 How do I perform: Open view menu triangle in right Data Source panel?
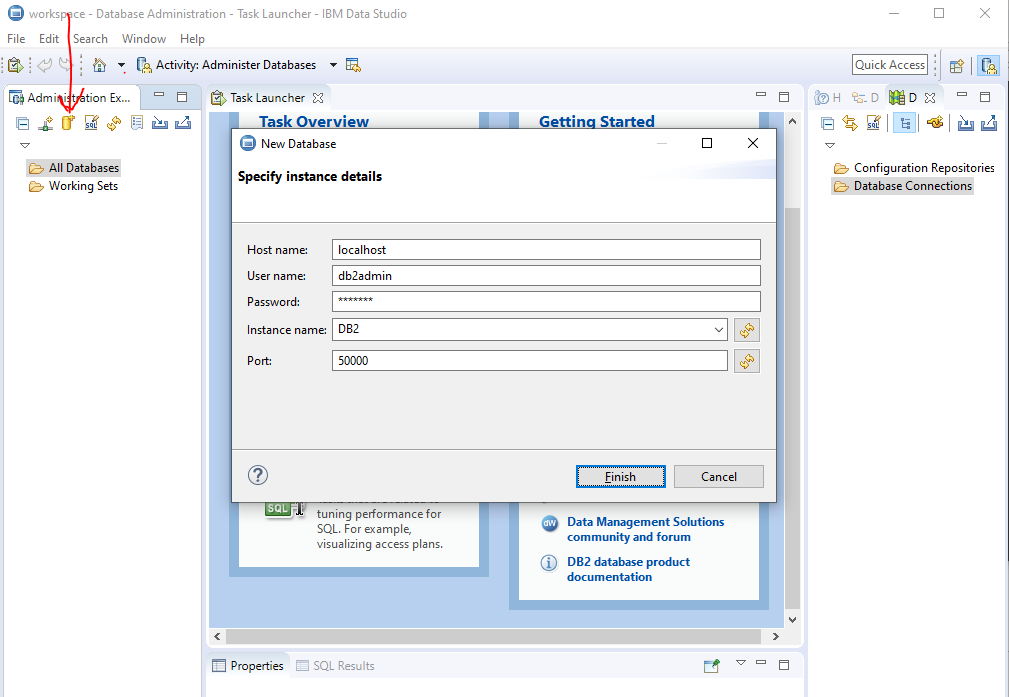tap(829, 145)
